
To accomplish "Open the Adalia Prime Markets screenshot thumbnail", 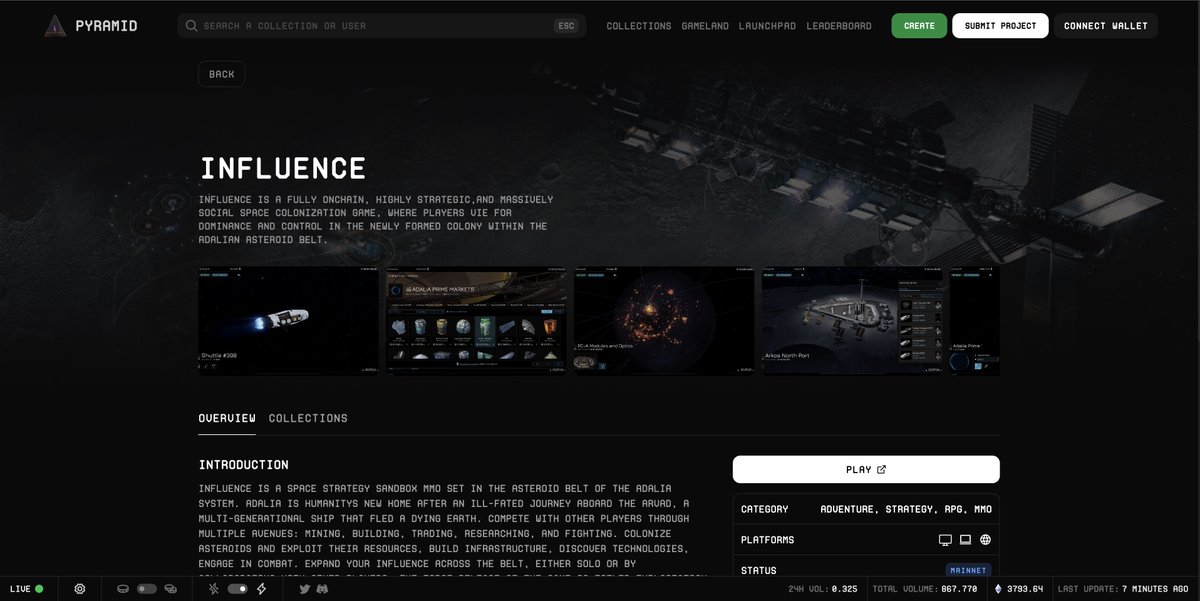I will coord(476,321).
